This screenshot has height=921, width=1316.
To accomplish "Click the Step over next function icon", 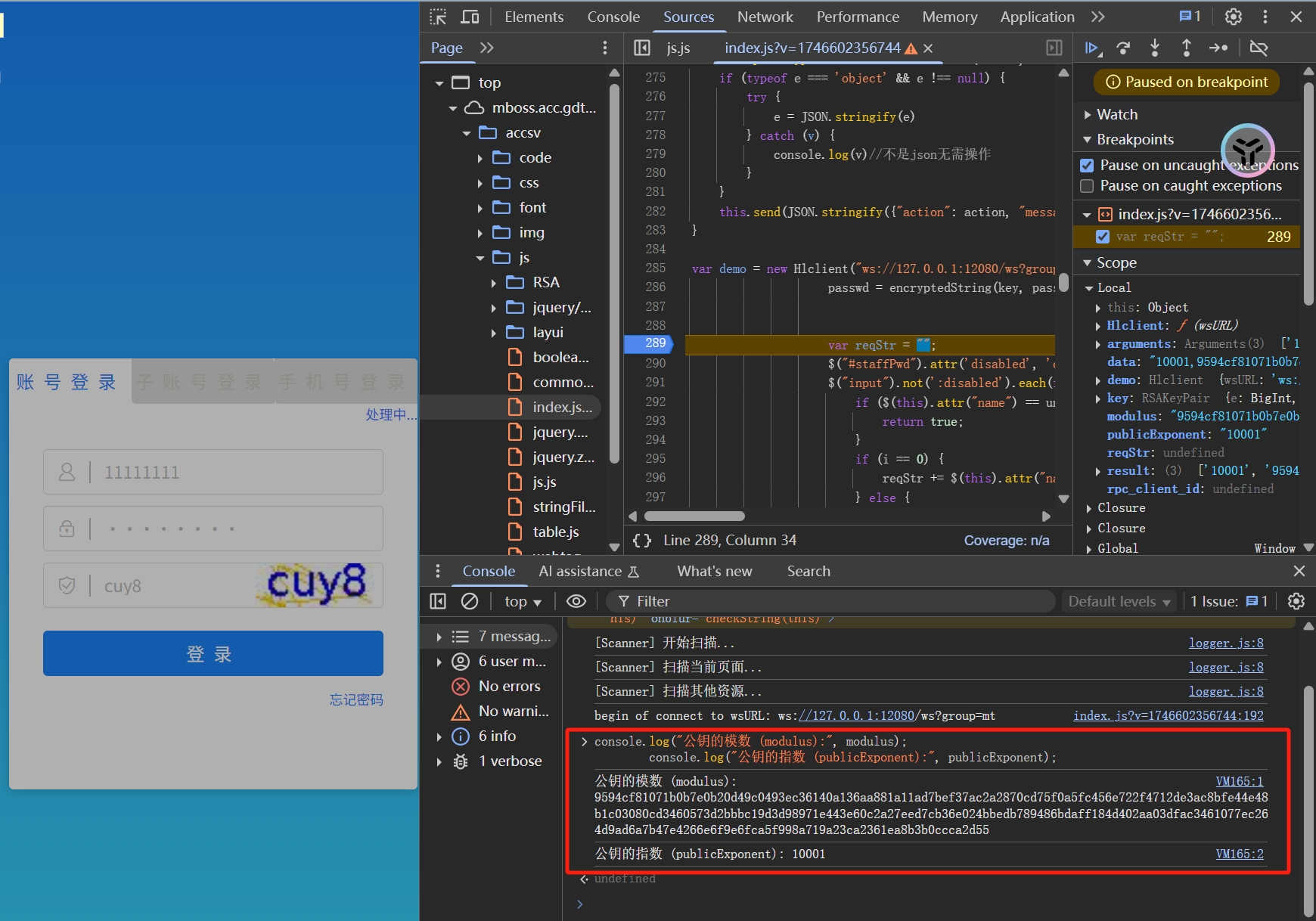I will click(1123, 48).
